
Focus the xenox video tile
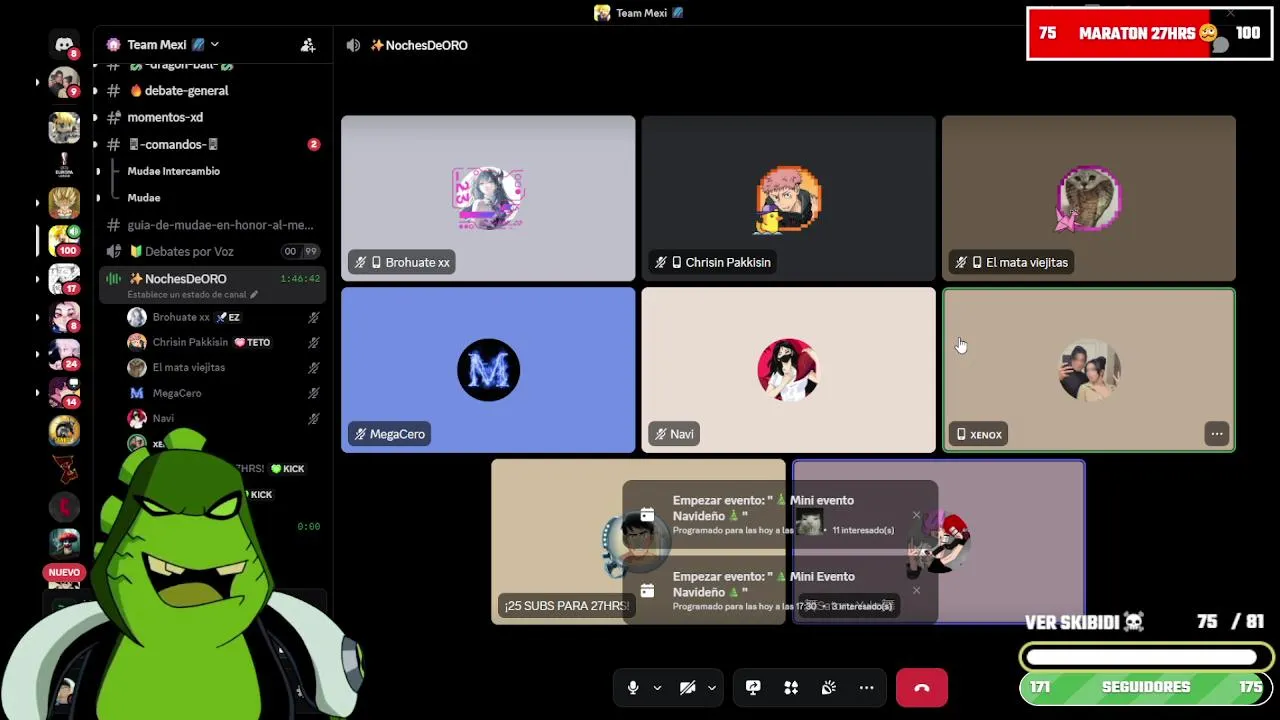(1089, 370)
